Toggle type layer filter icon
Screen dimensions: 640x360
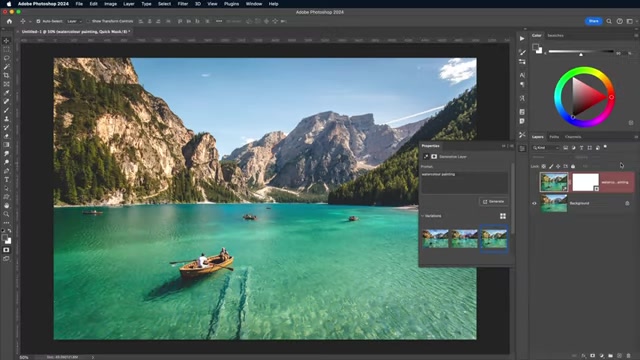[582, 148]
